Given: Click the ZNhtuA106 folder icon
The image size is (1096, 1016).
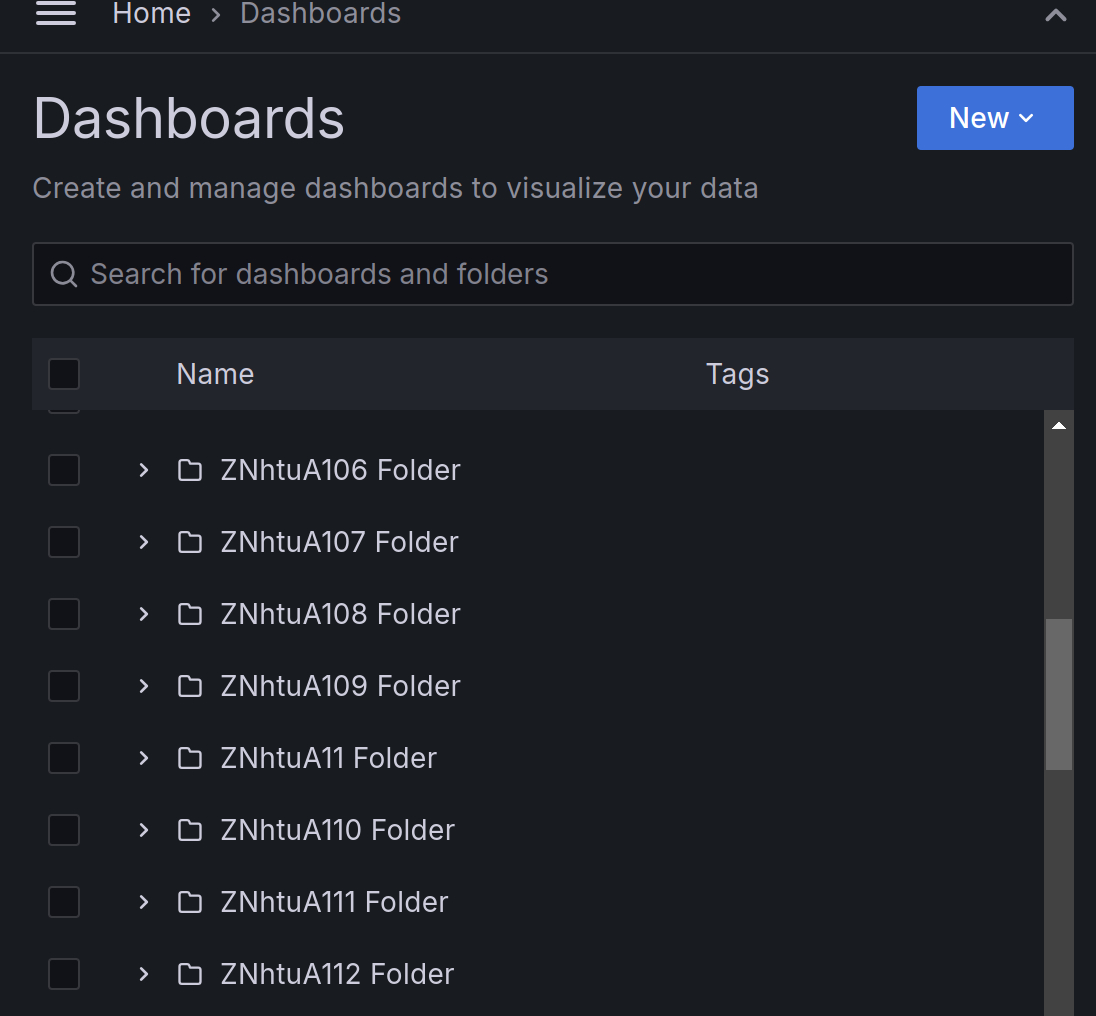Looking at the screenshot, I should [x=190, y=470].
